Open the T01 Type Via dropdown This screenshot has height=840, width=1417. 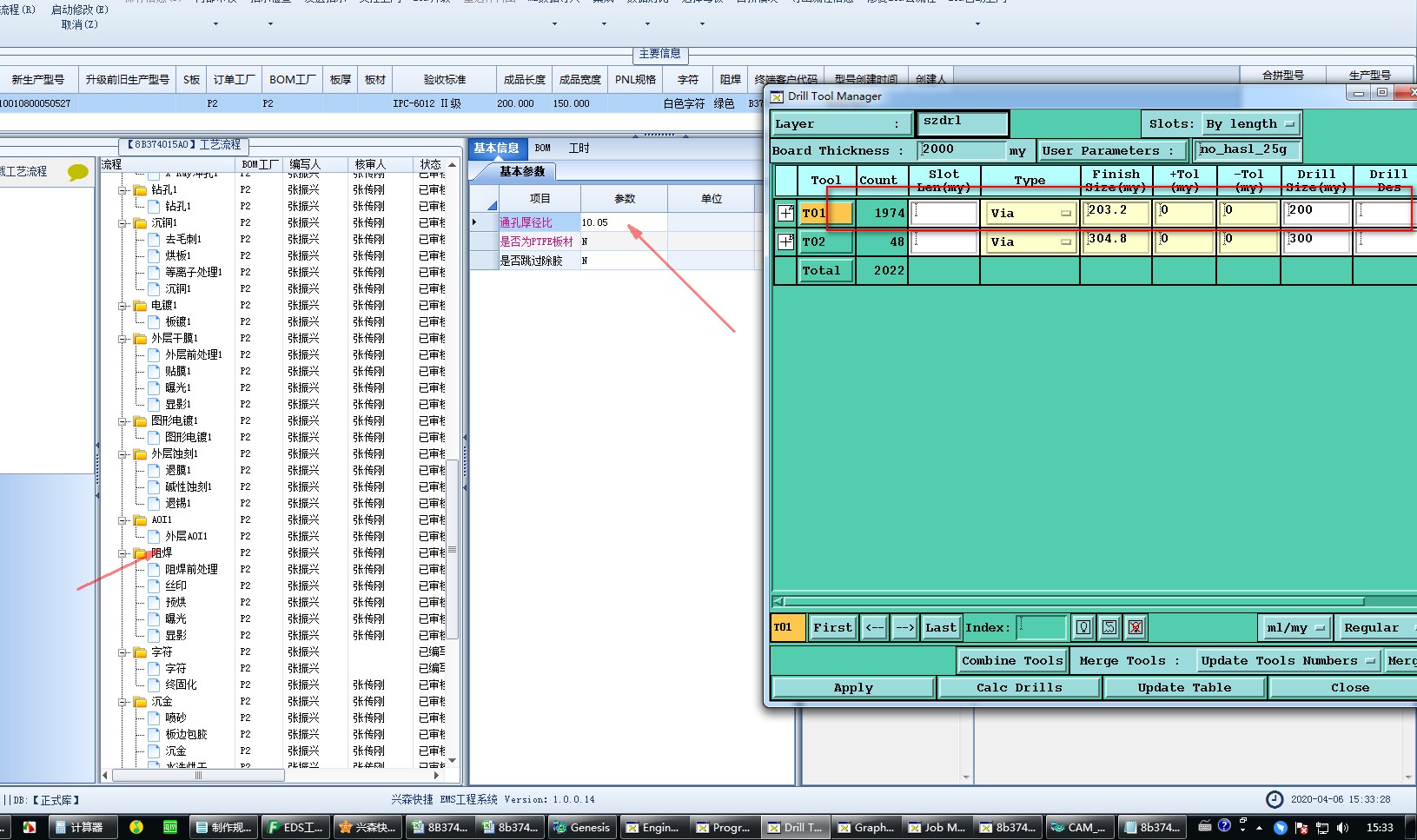[x=1030, y=213]
